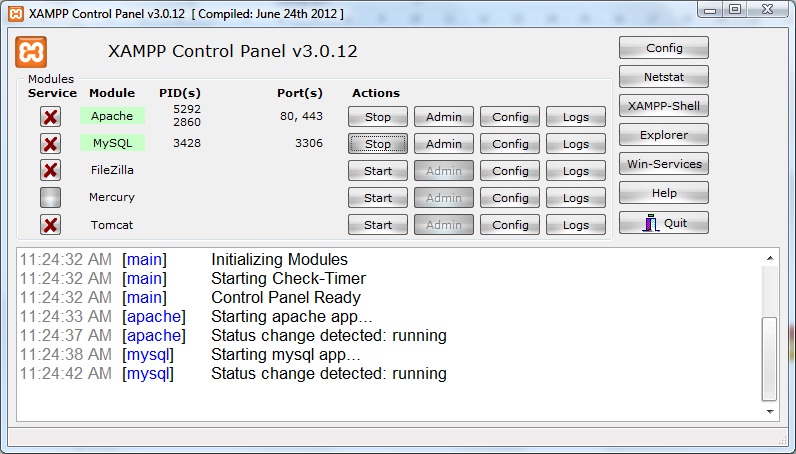View Tomcat Logs
This screenshot has height=454, width=796.
[x=576, y=224]
